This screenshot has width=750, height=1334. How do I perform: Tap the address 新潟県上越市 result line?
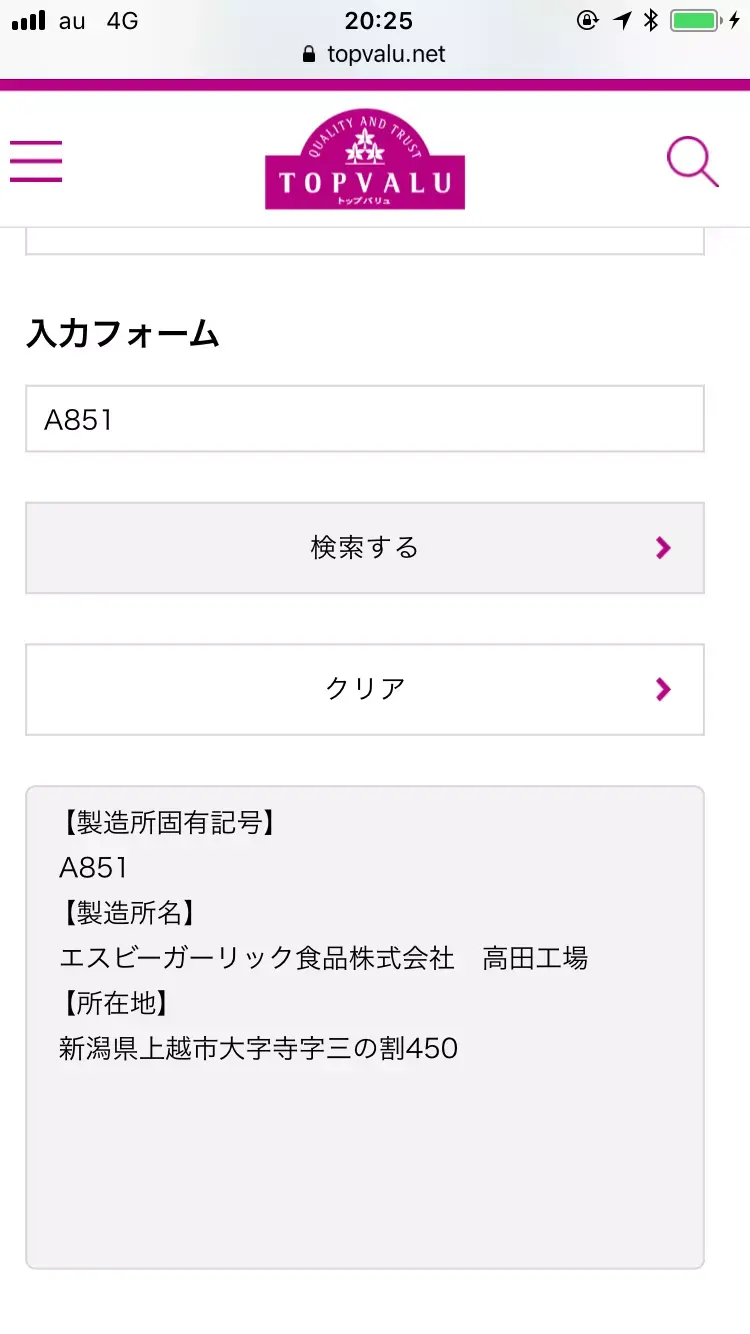coord(259,1048)
